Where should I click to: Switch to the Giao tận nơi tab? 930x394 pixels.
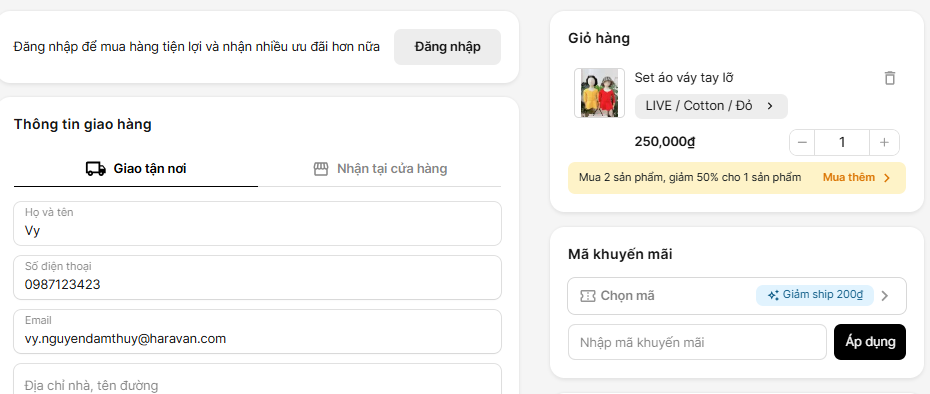(136, 169)
